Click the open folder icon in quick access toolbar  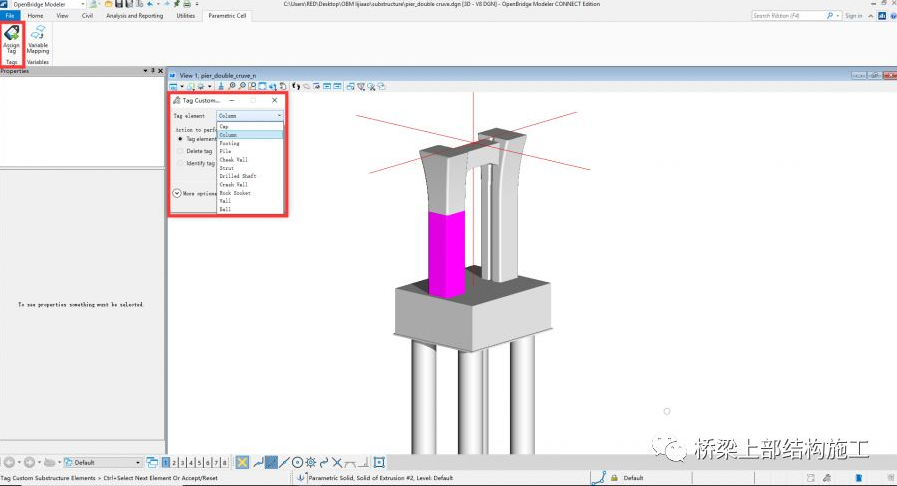pyautogui.click(x=108, y=4)
